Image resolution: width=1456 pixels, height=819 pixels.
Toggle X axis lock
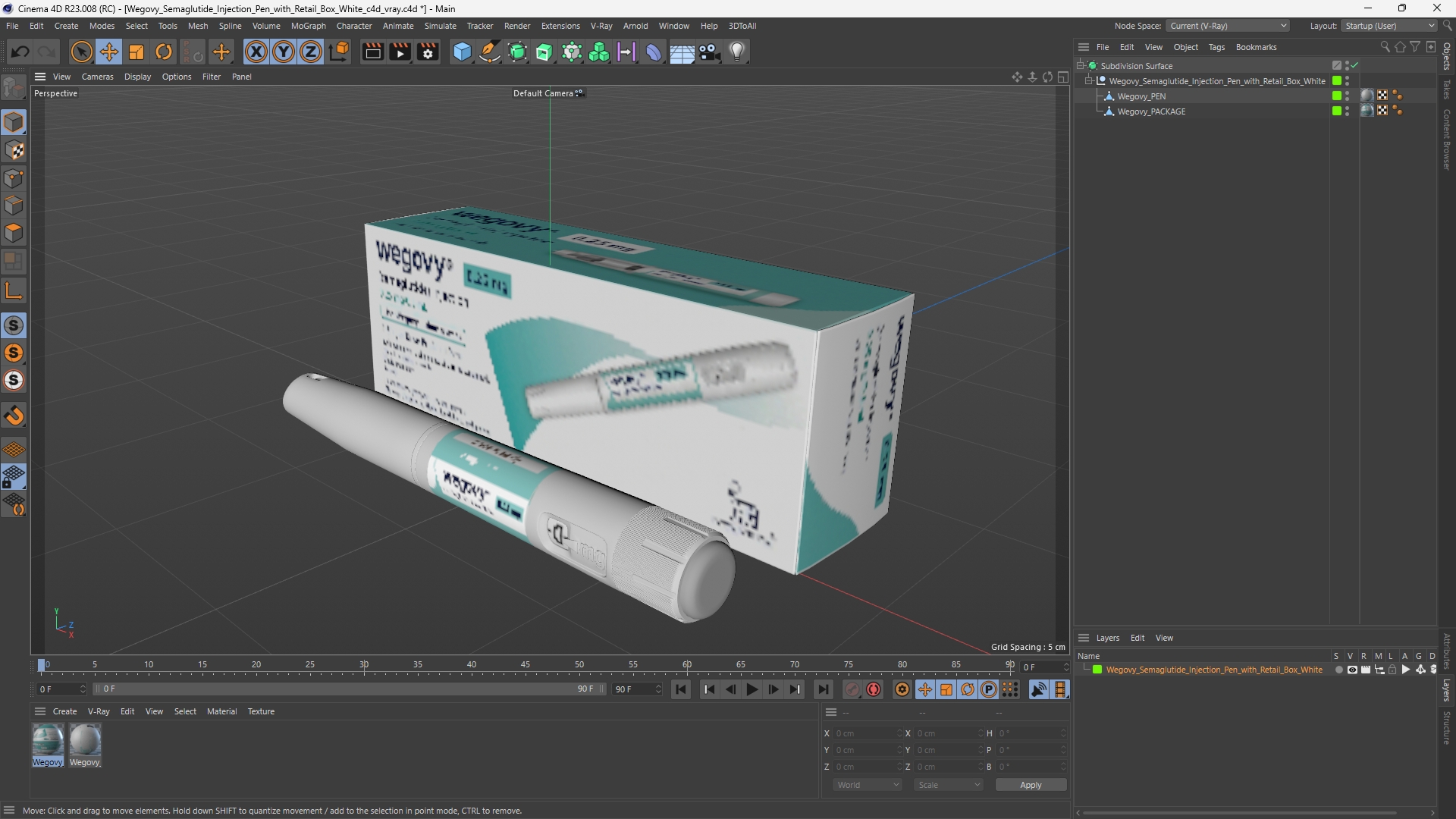coord(256,52)
